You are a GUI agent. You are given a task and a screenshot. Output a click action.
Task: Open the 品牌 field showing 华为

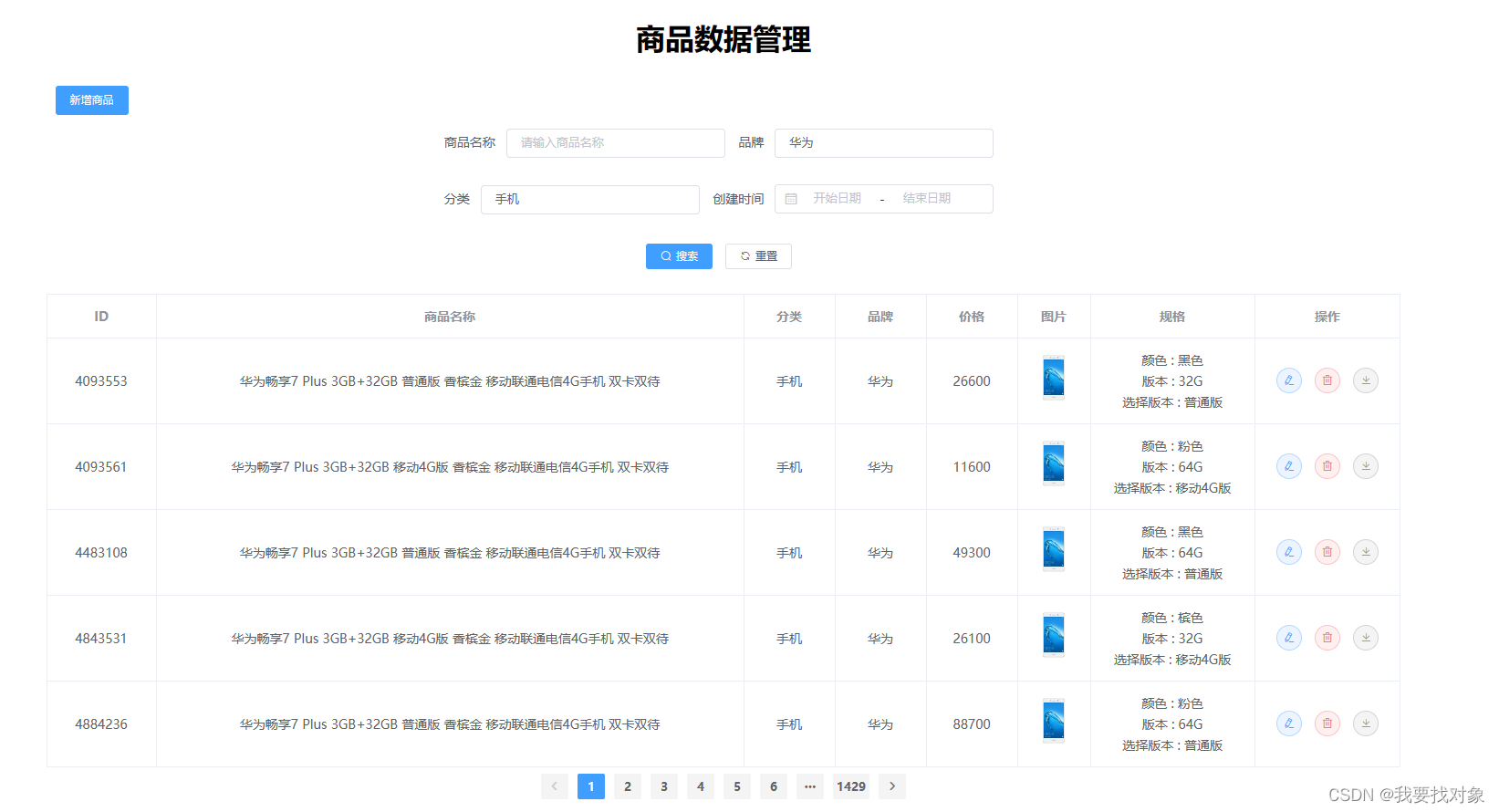(884, 143)
